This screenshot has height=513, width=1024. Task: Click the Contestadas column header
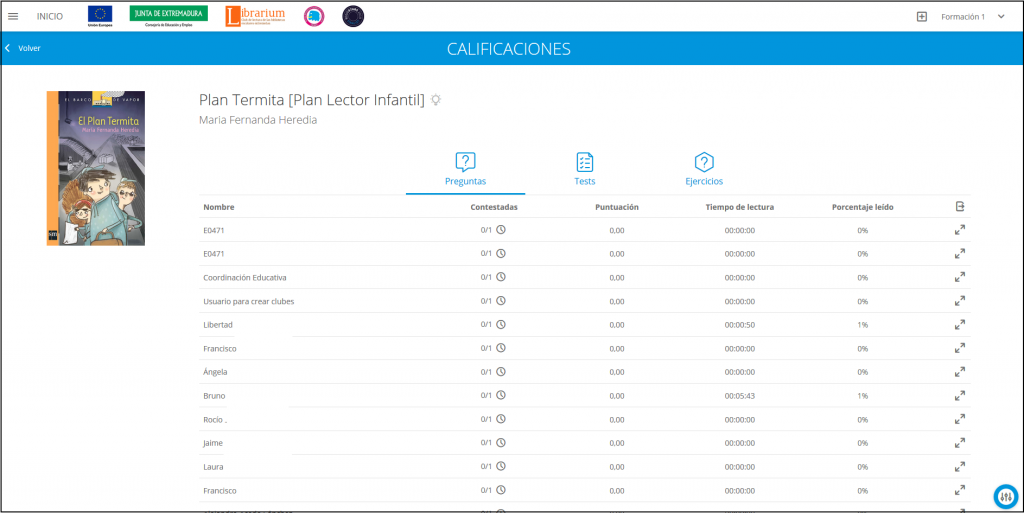click(494, 208)
